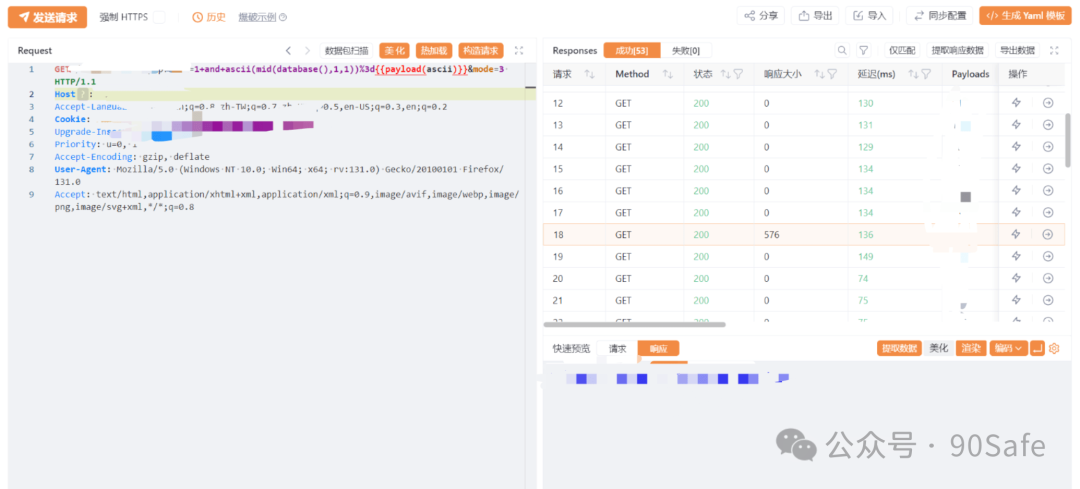Click the lightning icon in row 13

pyautogui.click(x=1015, y=125)
